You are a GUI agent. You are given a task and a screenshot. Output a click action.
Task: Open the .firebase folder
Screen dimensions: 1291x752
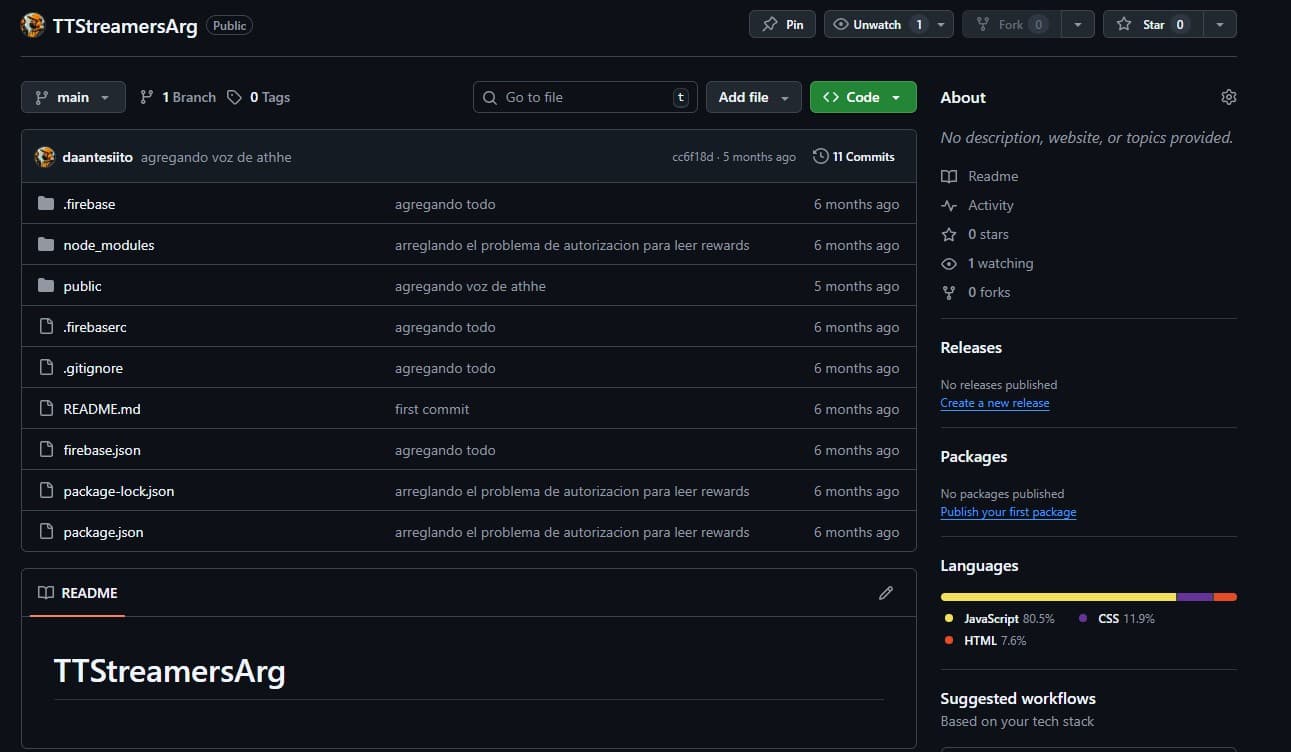[x=89, y=204]
